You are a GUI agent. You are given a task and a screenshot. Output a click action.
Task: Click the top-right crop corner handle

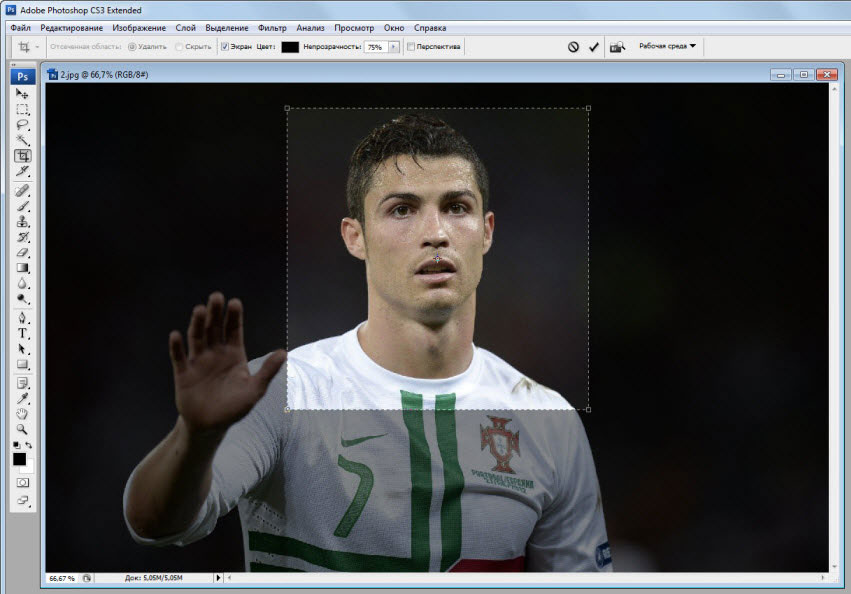(x=588, y=108)
